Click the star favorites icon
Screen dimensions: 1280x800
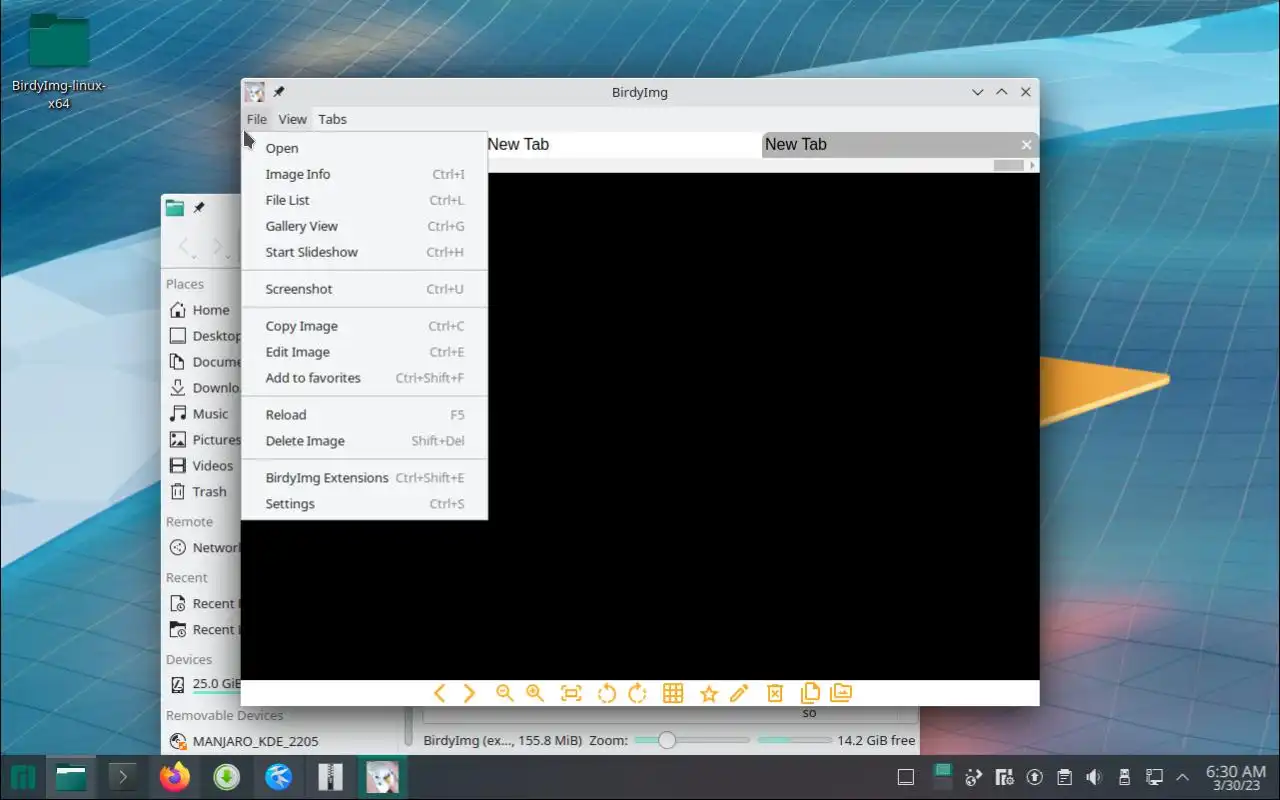(x=709, y=693)
